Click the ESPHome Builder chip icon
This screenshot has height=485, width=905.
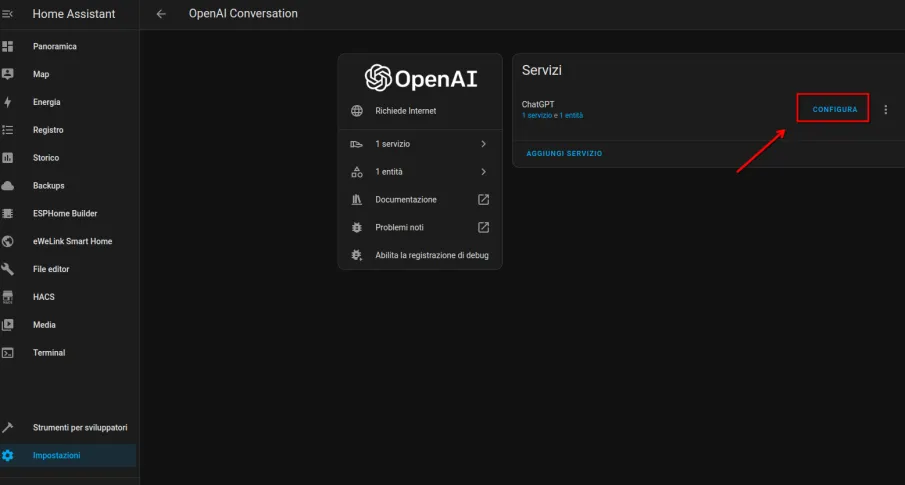(x=8, y=213)
